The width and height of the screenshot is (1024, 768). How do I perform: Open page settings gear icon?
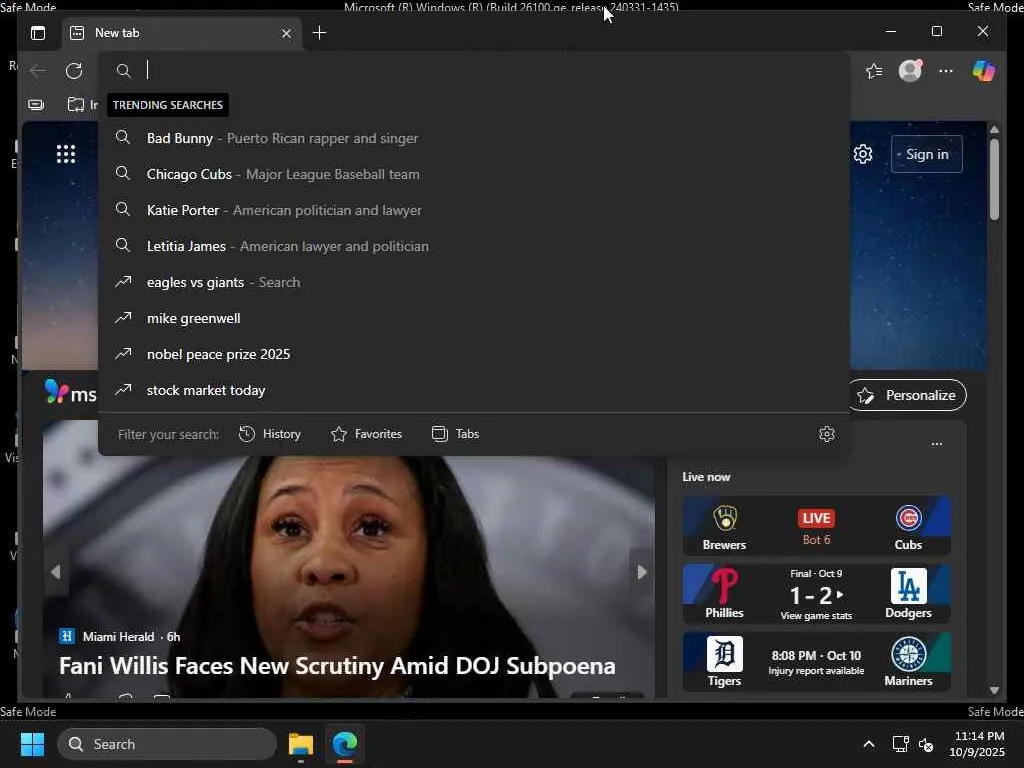point(863,154)
